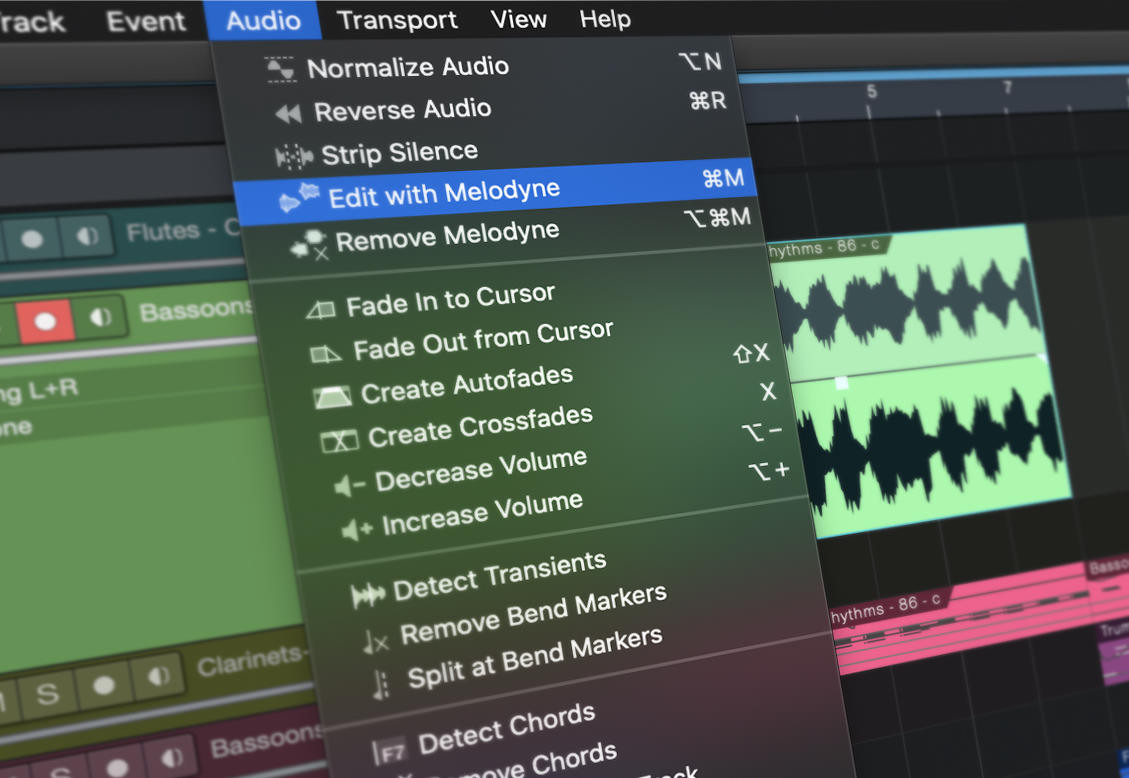Toggle monitor on bottom Bassoons track
This screenshot has width=1129, height=778.
tap(172, 758)
